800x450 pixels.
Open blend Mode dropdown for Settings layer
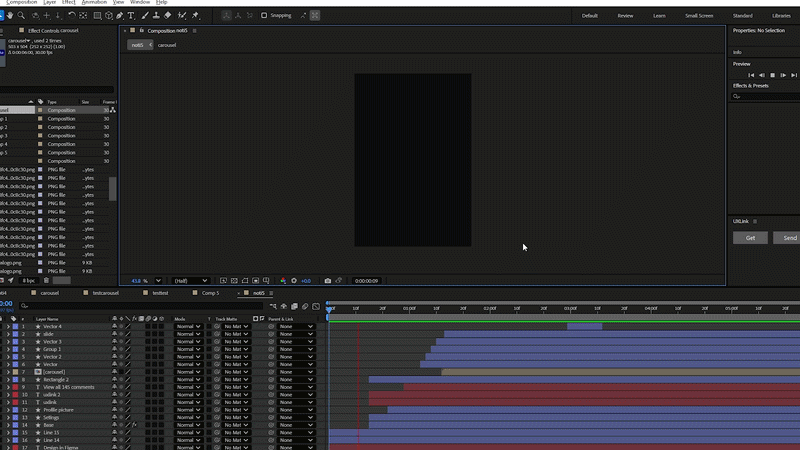coord(188,417)
